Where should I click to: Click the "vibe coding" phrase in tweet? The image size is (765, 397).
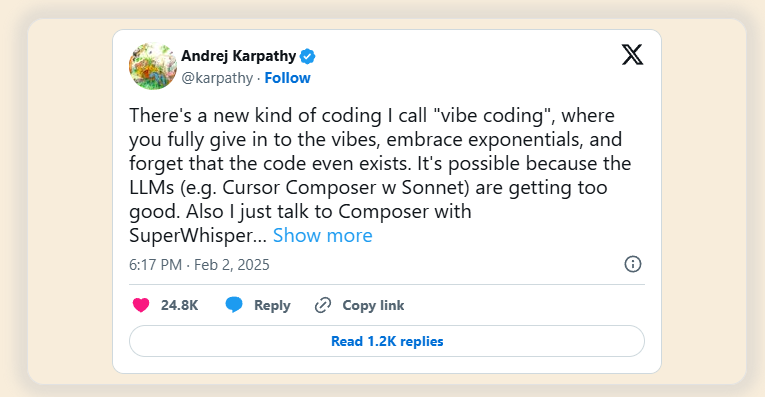pos(494,116)
